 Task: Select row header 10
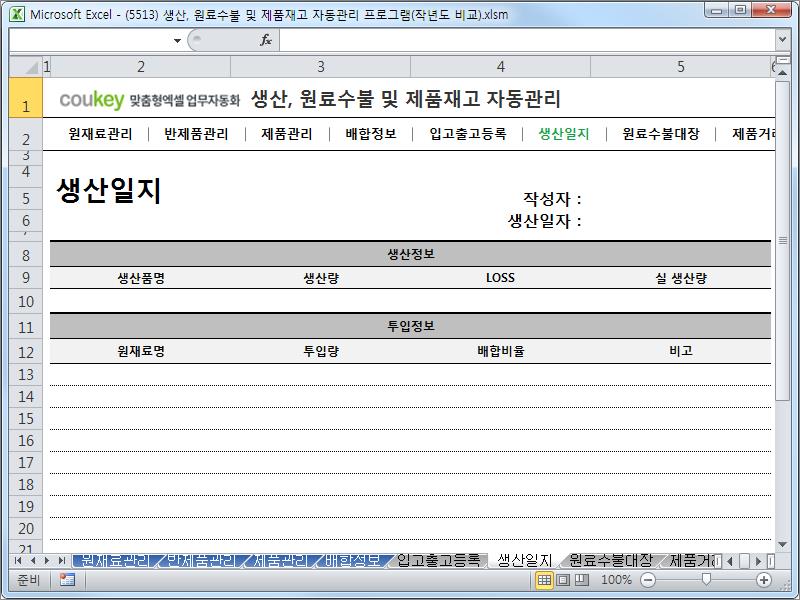[x=26, y=302]
